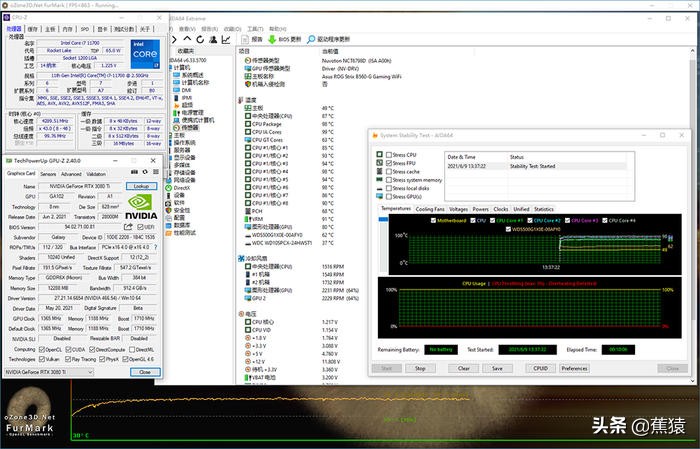Click the chart icon in AIDA64 toolbar
This screenshot has width=700, height=449.
(226, 39)
